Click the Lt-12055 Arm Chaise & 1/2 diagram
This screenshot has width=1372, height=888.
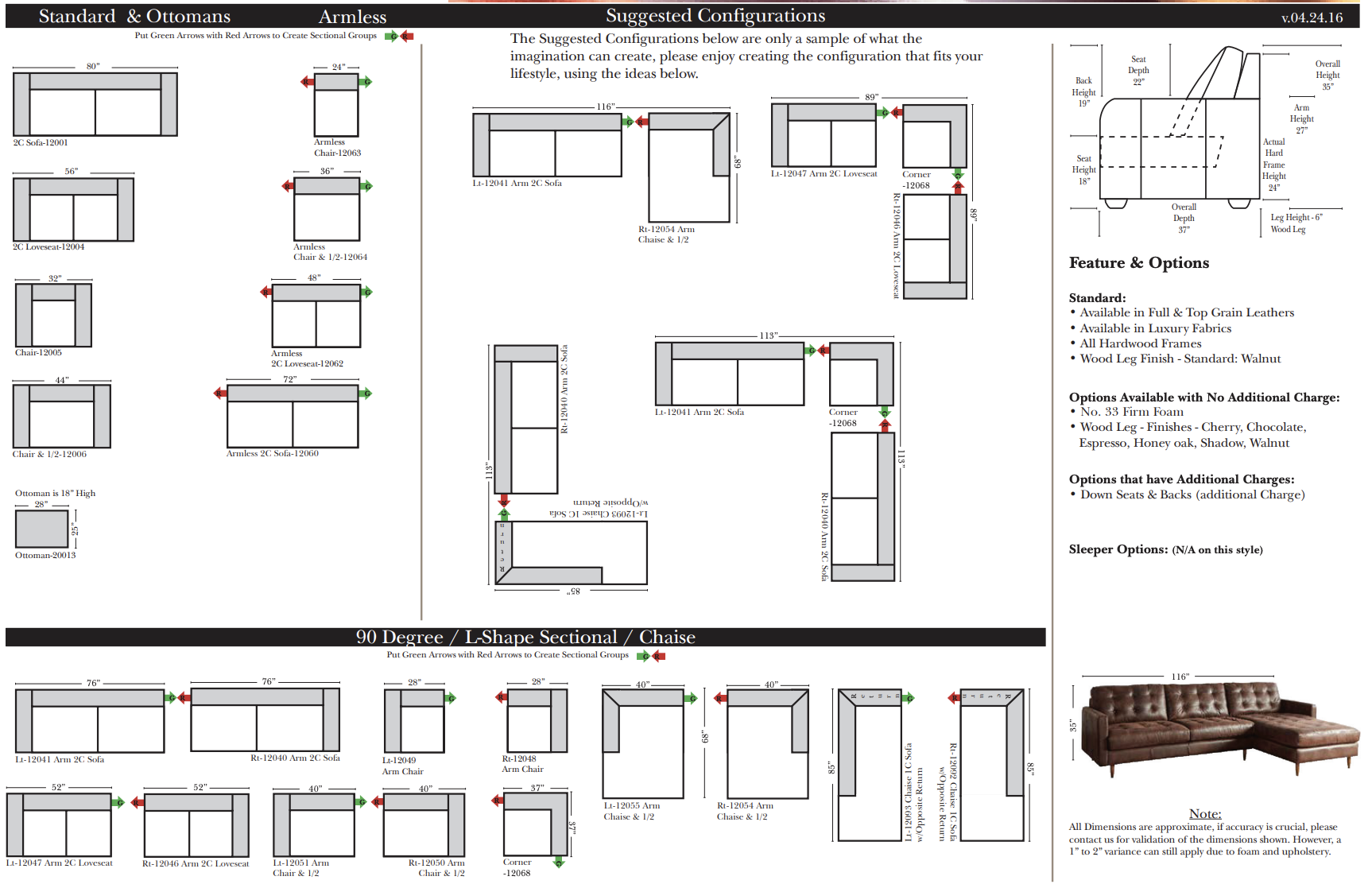pyautogui.click(x=643, y=743)
